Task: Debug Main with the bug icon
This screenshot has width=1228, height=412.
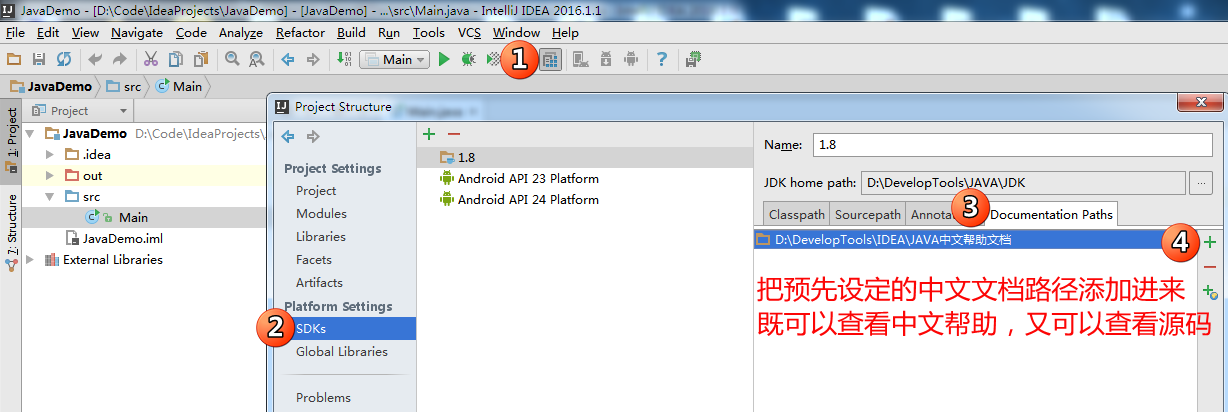Action: 468,59
